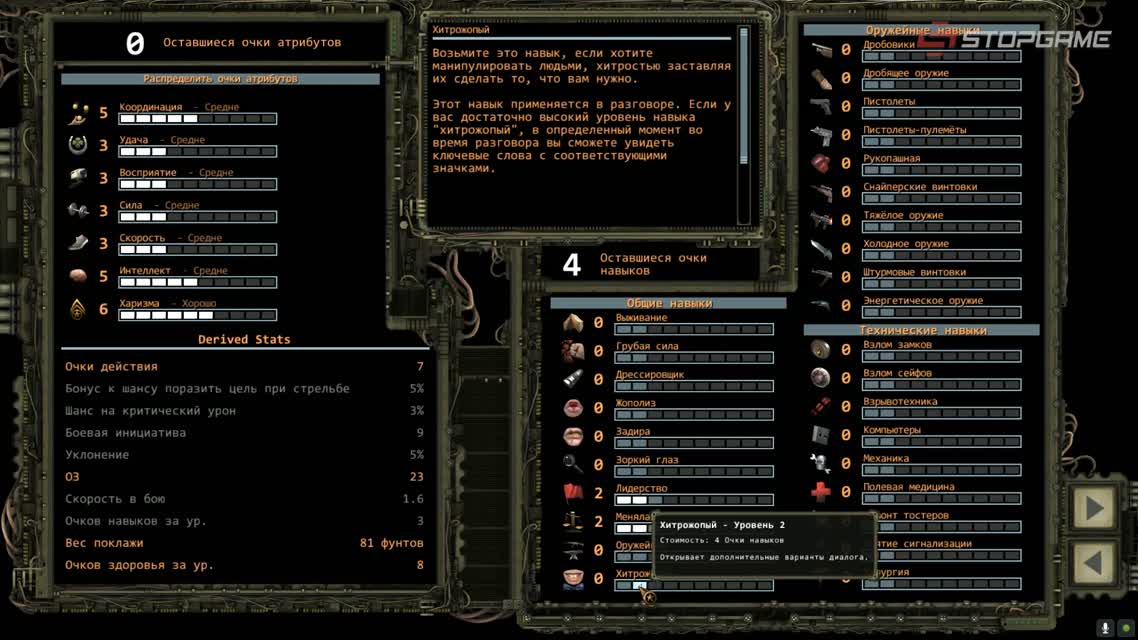Select the Энергетическое оружие icon
1138x640 pixels.
[821, 305]
